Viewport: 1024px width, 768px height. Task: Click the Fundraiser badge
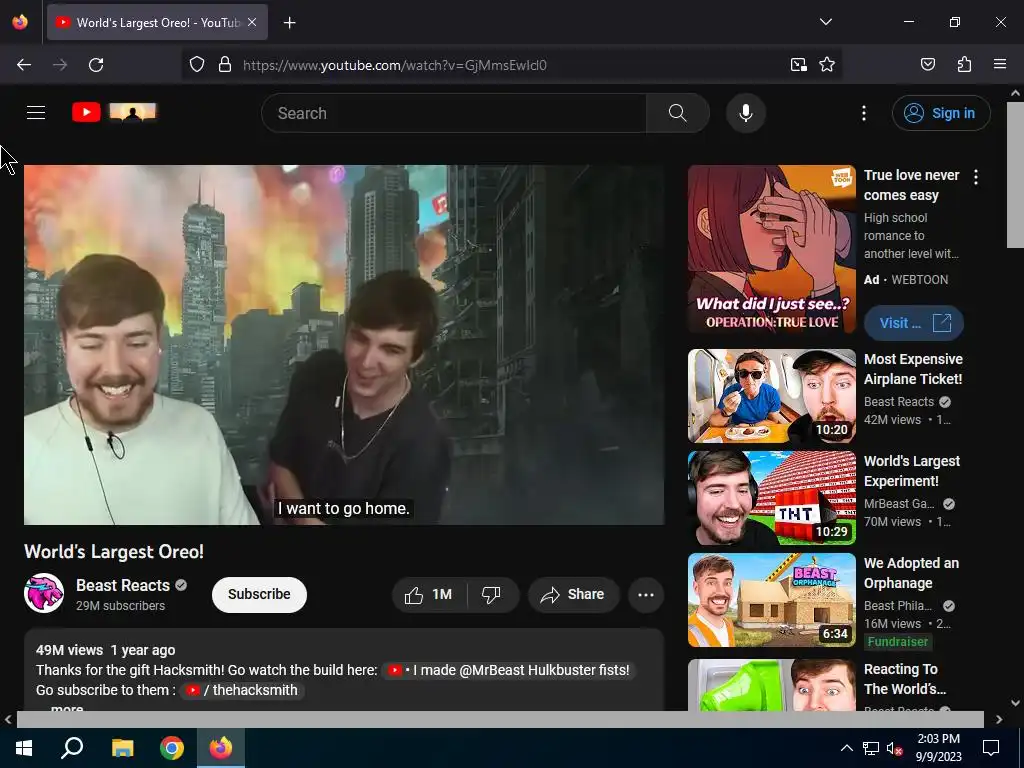point(897,642)
